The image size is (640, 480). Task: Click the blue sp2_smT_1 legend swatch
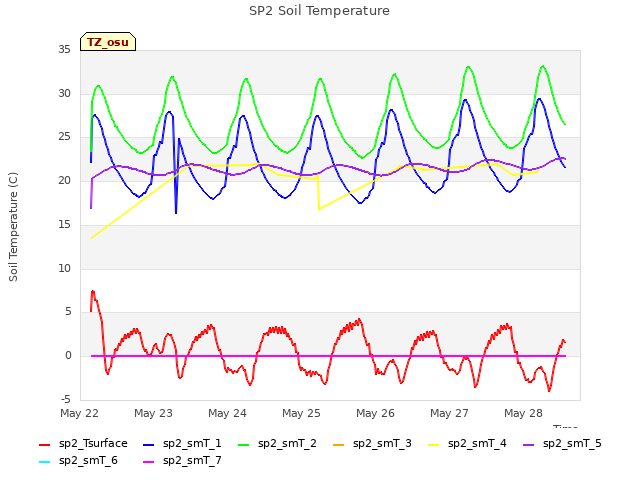tap(149, 444)
